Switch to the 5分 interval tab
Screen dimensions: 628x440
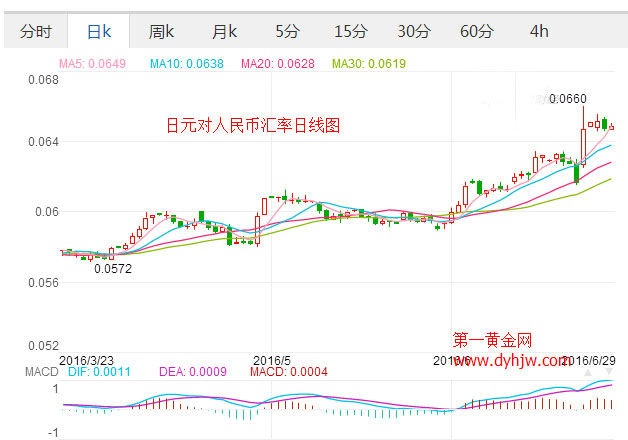pos(287,31)
